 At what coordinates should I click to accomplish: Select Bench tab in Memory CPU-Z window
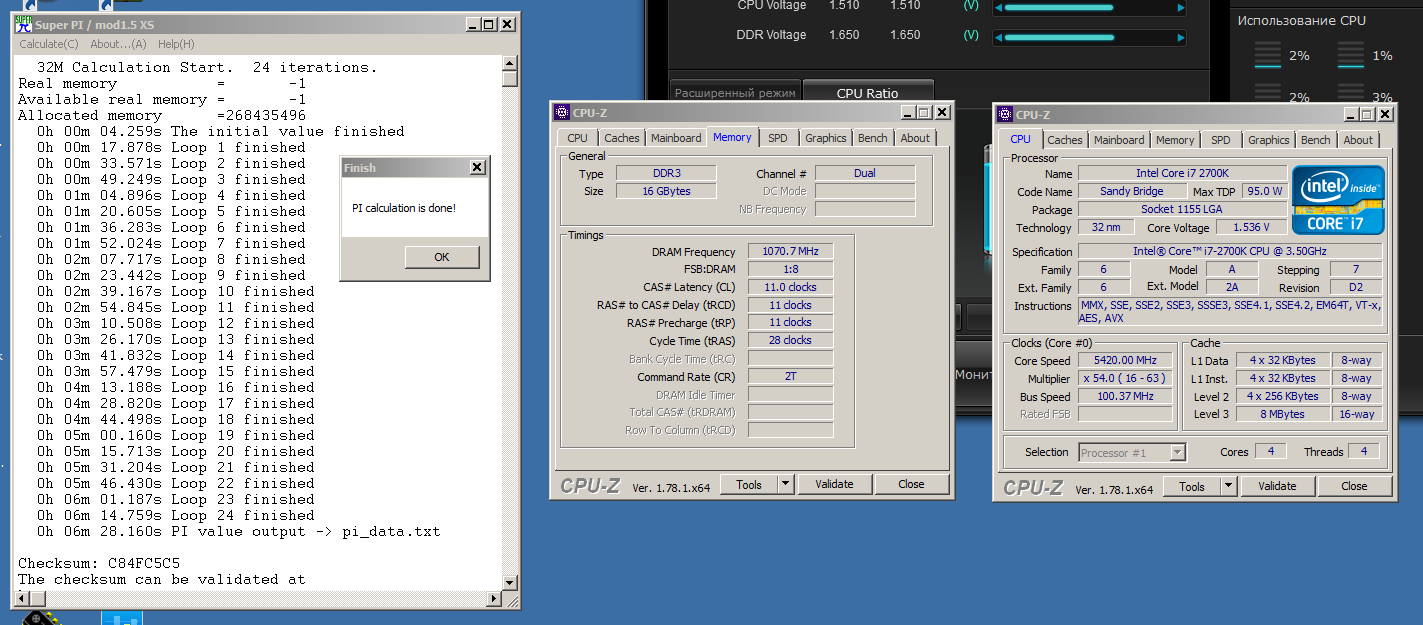pos(872,138)
